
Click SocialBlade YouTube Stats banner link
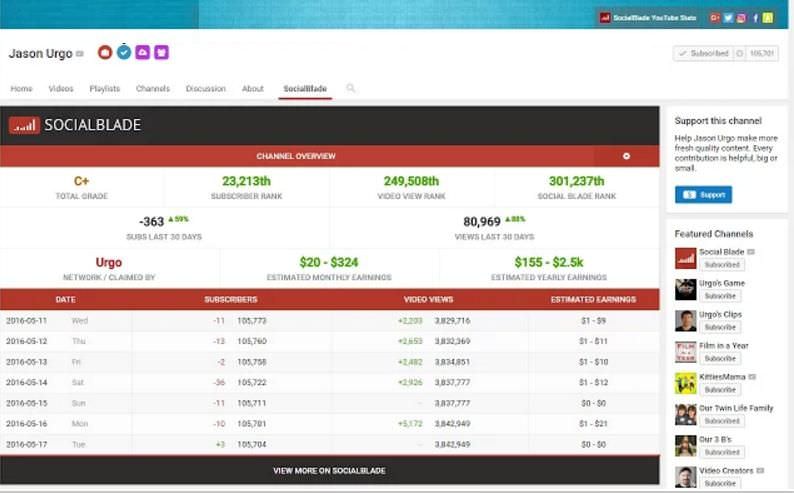[x=648, y=18]
